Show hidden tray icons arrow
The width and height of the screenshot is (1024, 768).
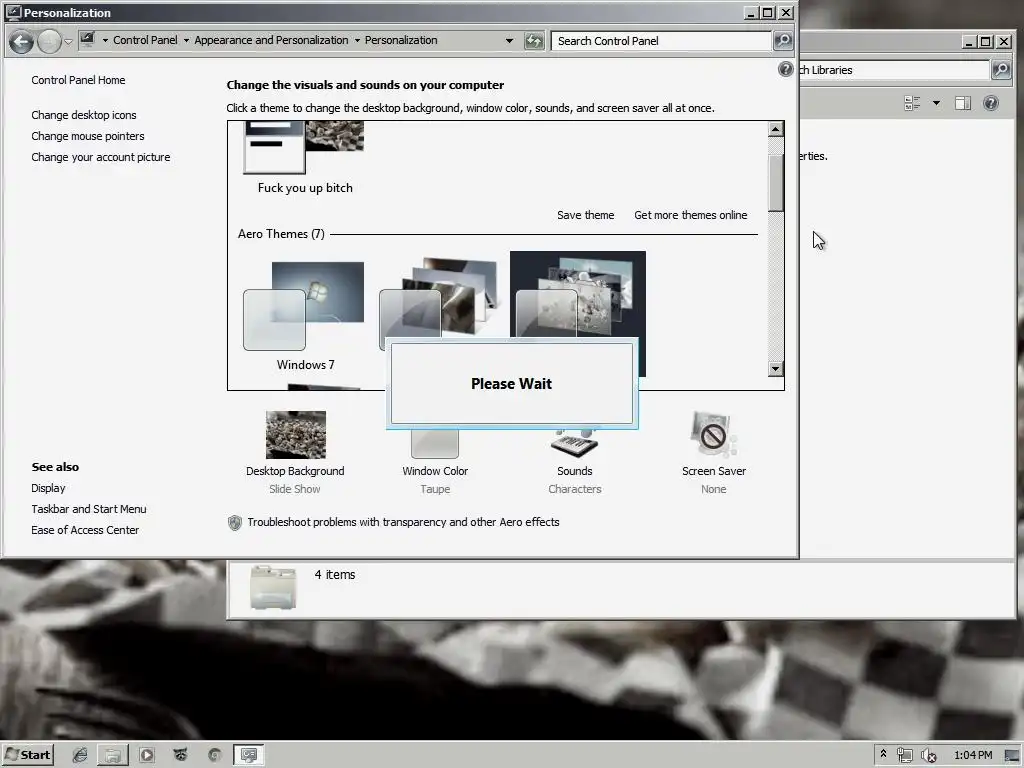884,754
